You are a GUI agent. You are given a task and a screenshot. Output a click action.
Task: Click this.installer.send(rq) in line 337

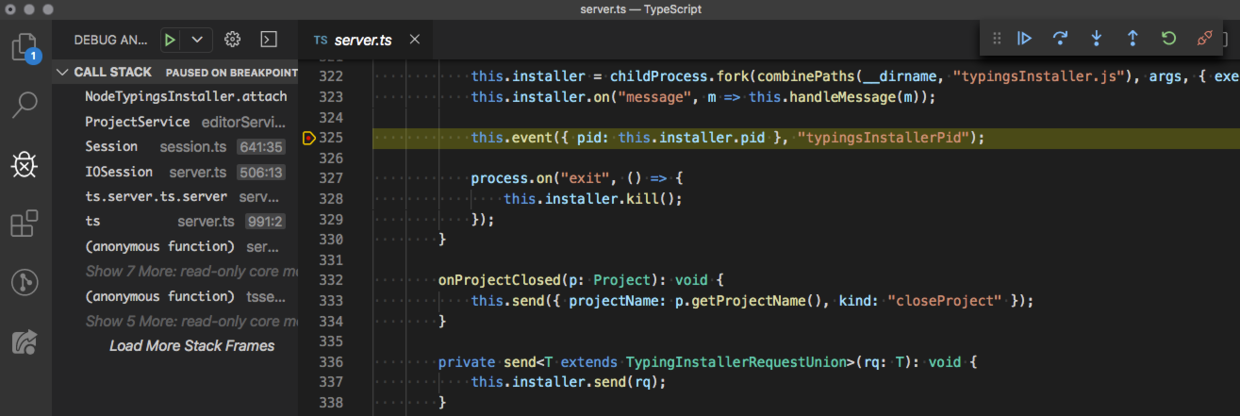coord(568,381)
